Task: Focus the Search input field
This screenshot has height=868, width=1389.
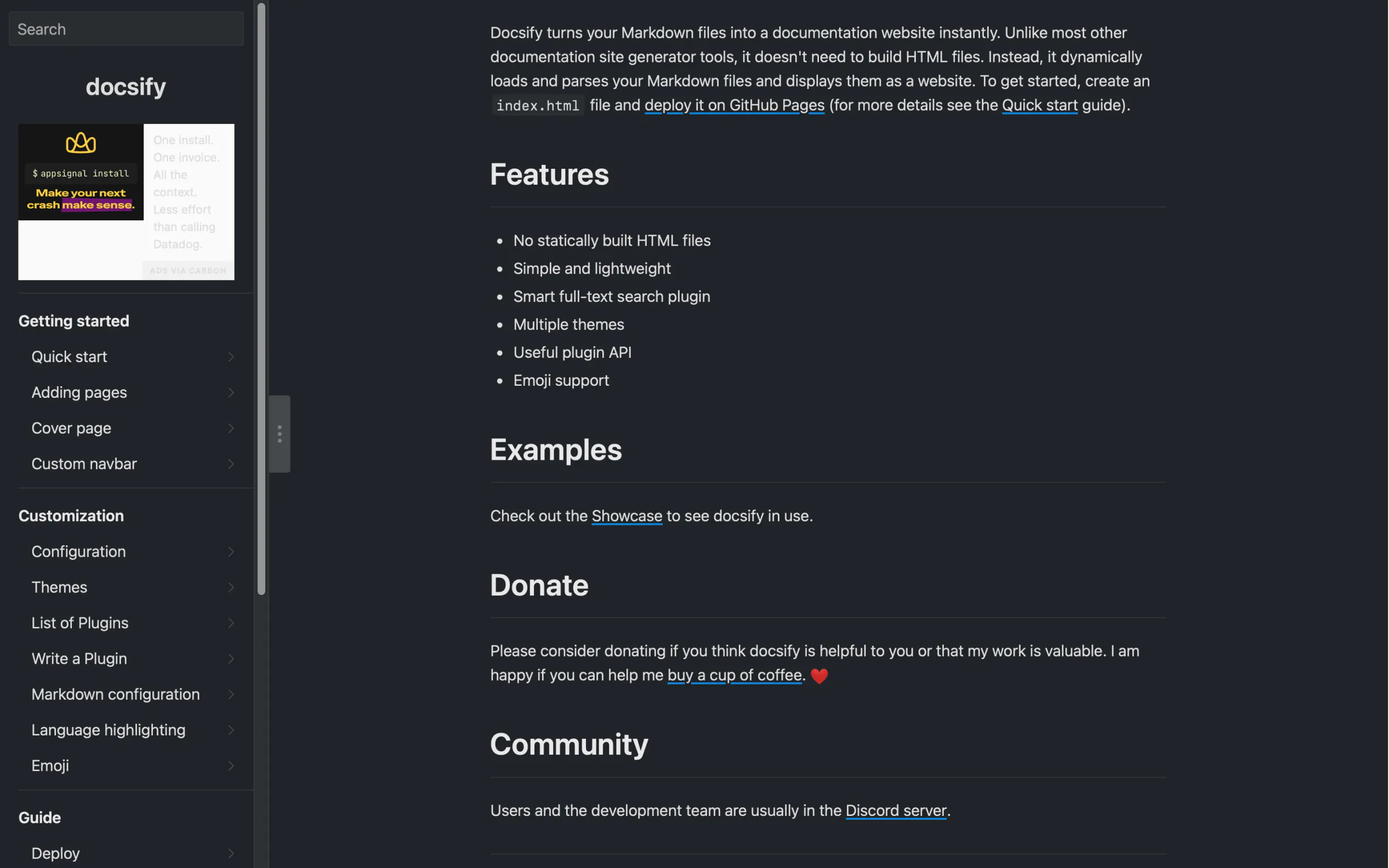Action: coord(126,29)
